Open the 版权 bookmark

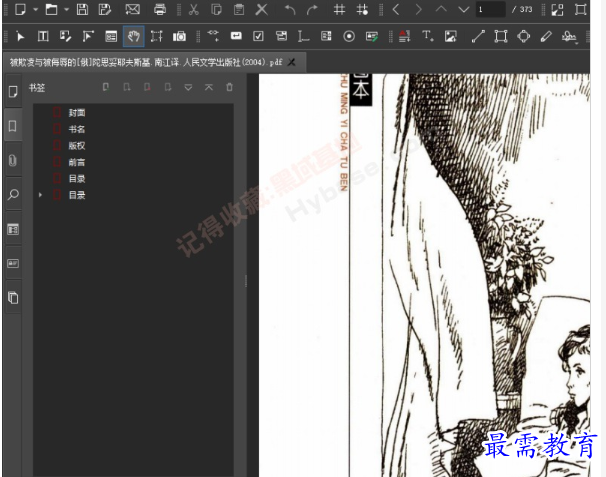pyautogui.click(x=77, y=146)
